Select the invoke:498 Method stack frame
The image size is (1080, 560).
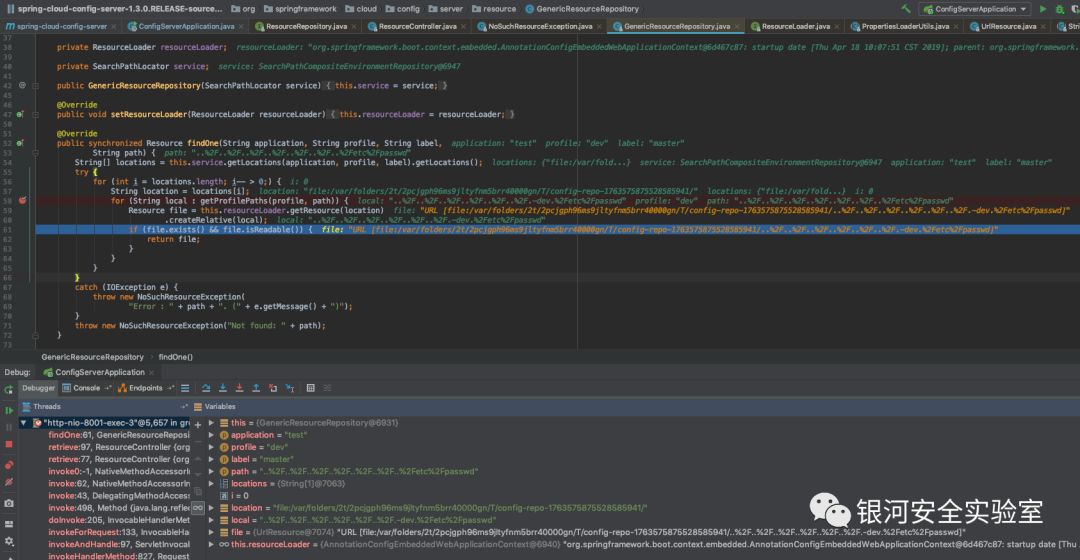coord(118,508)
